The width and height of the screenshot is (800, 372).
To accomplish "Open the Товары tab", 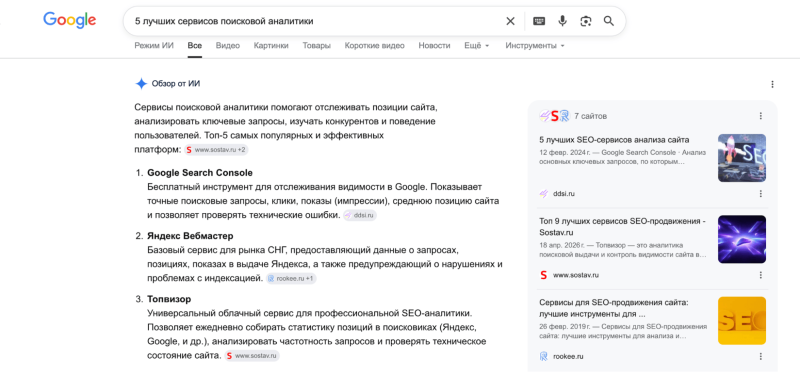I will click(x=316, y=45).
